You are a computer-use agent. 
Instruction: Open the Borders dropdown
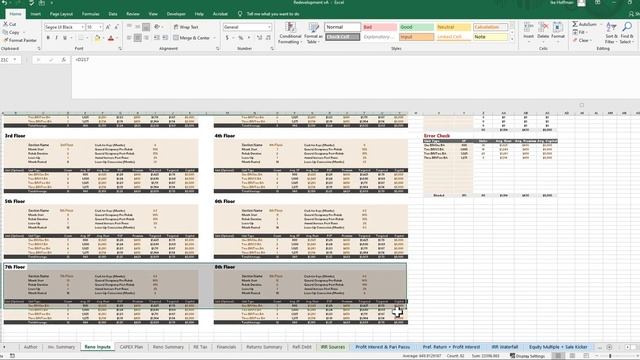coord(87,38)
